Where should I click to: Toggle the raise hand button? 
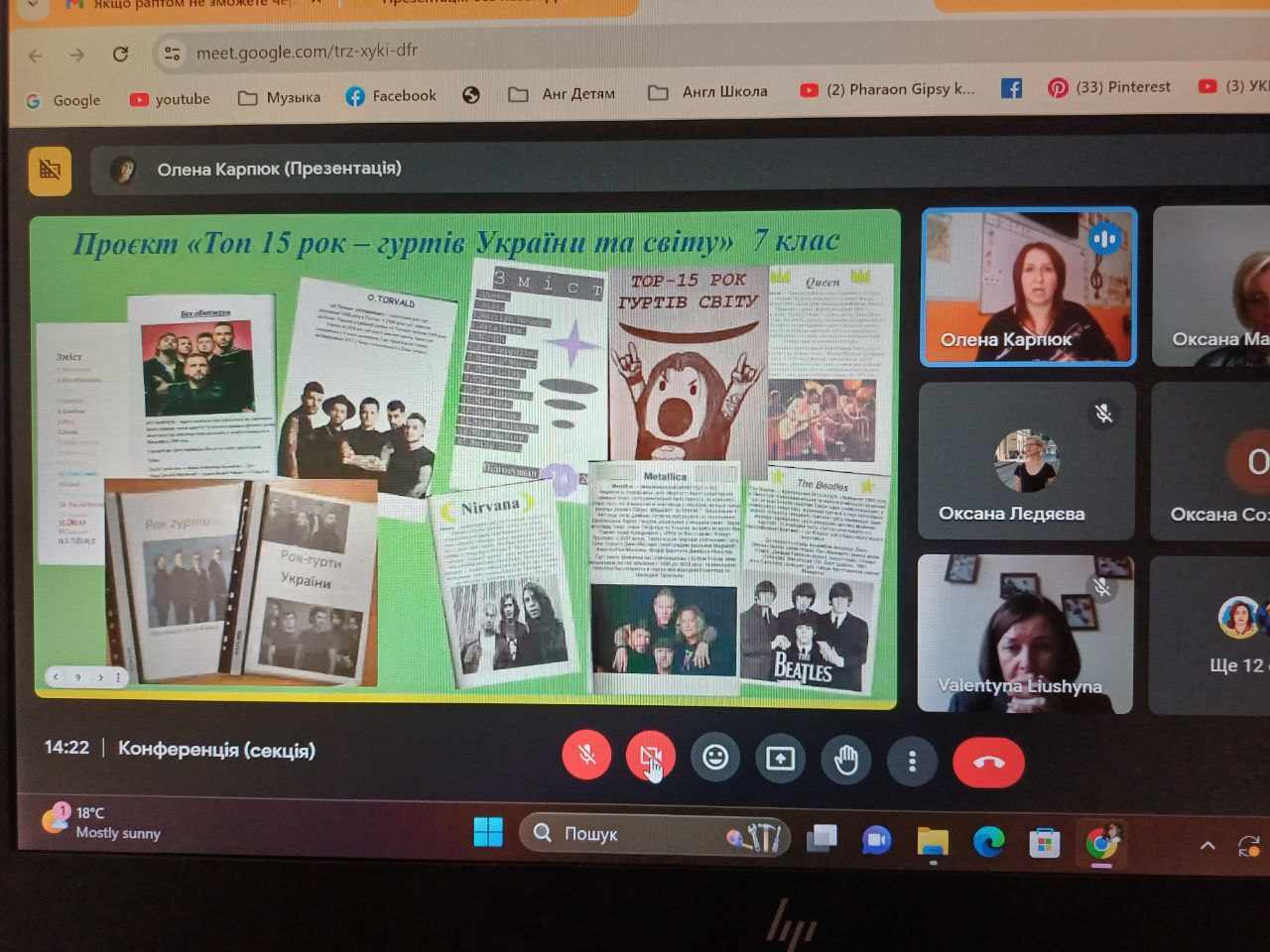tap(846, 761)
